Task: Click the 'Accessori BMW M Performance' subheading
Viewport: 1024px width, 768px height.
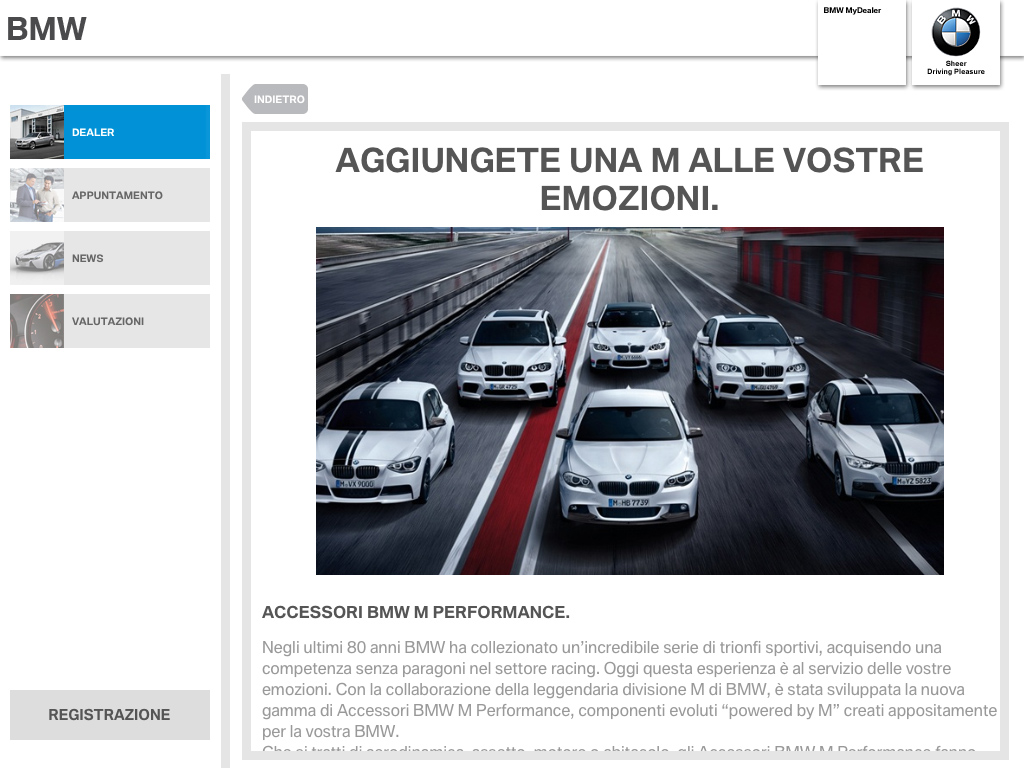Action: coord(415,612)
